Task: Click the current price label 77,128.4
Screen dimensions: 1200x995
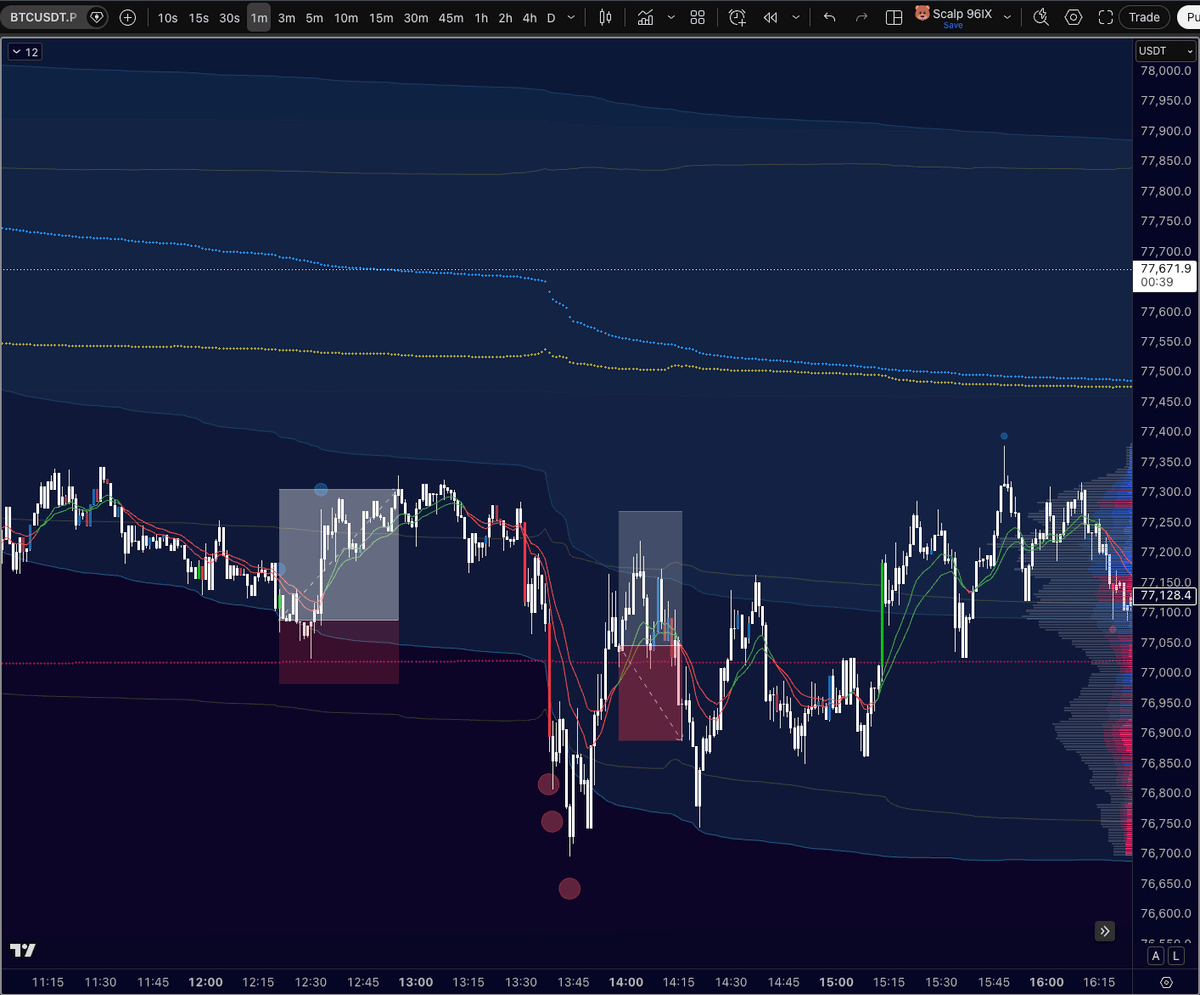Action: (1165, 595)
